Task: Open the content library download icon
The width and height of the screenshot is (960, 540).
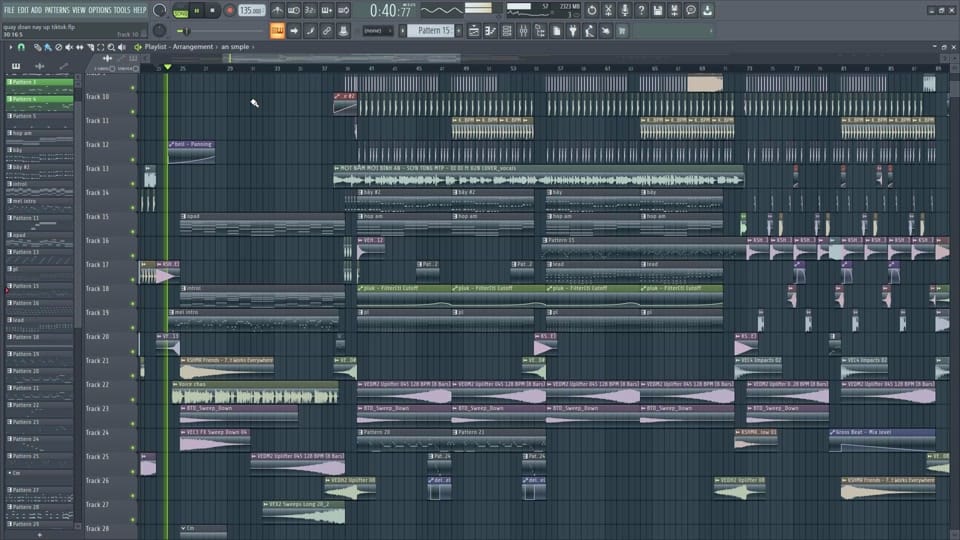Action: (707, 10)
